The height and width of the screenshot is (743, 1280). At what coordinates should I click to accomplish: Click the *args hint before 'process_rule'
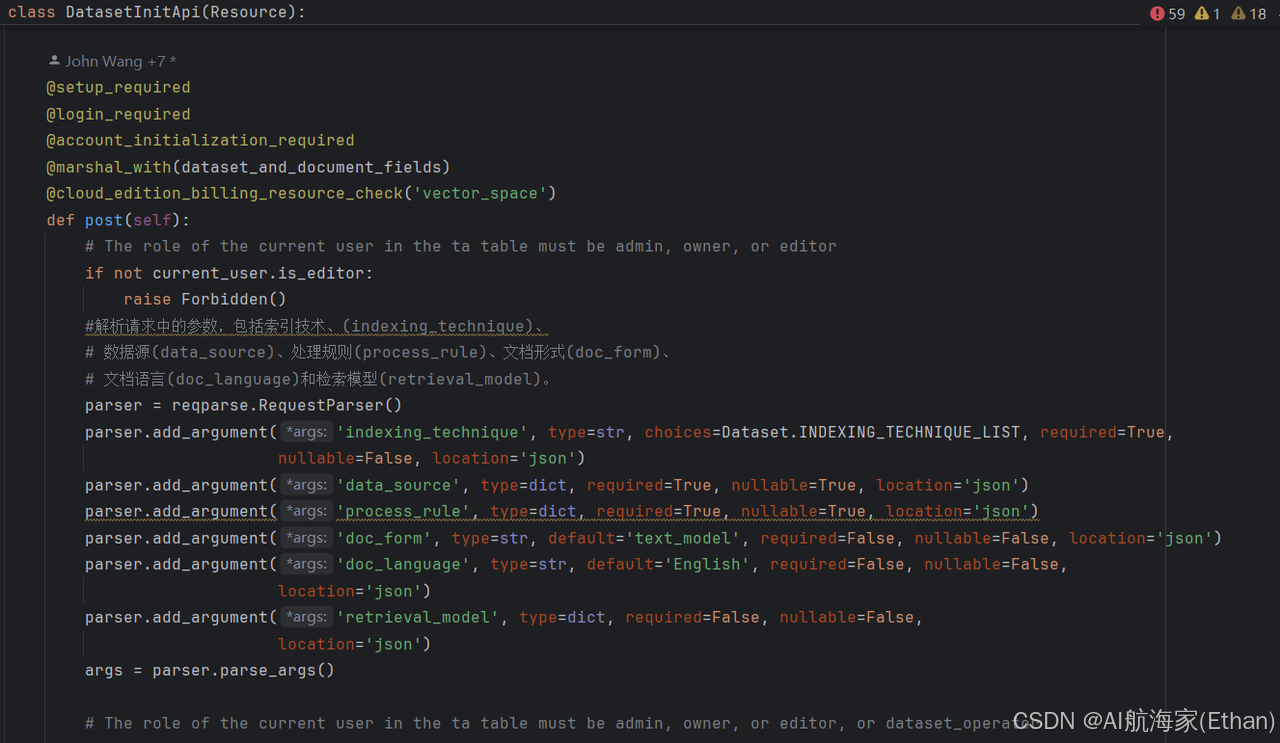pyautogui.click(x=306, y=511)
